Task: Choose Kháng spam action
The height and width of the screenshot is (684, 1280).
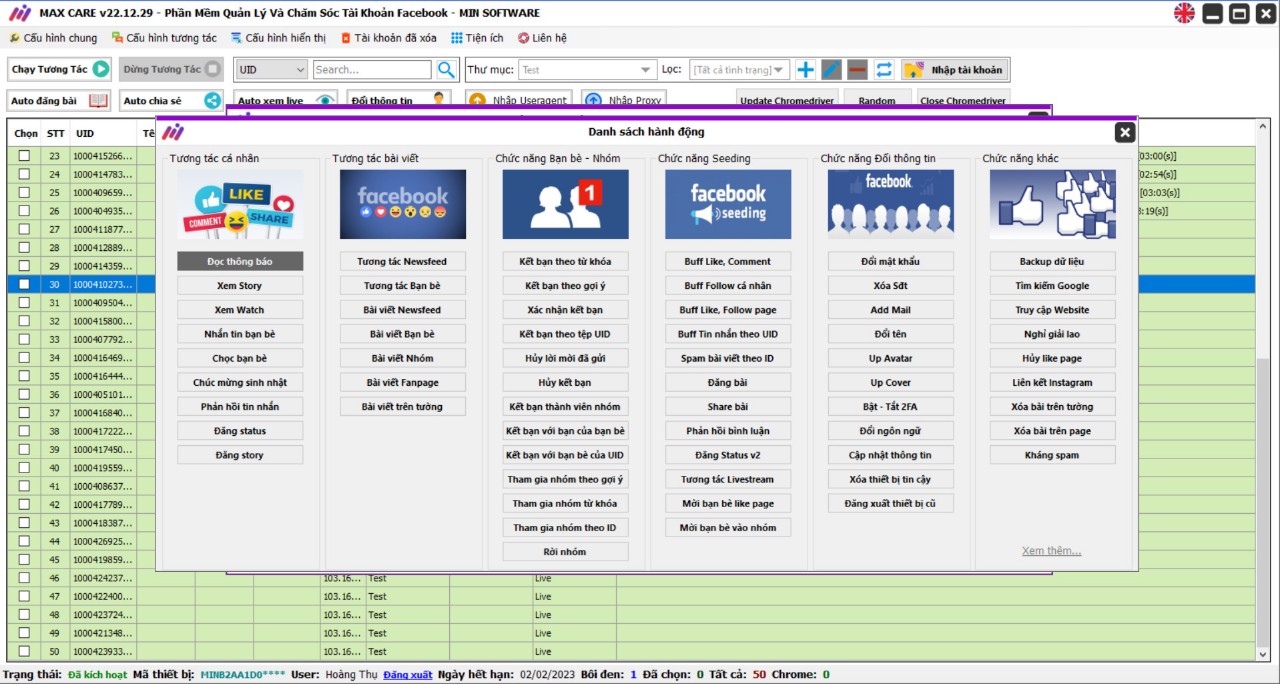Action: coord(1053,454)
